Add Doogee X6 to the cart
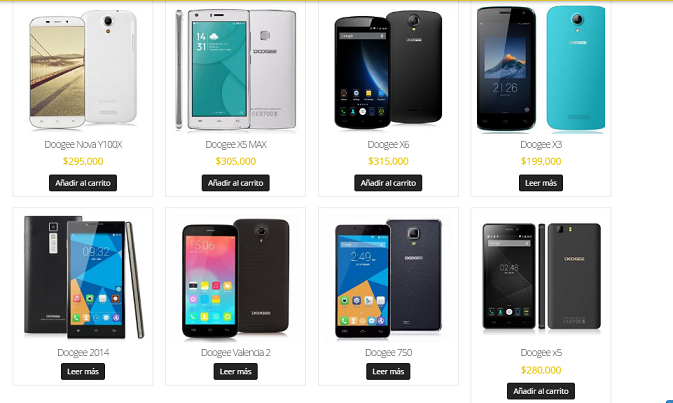The image size is (673, 403). click(388, 183)
